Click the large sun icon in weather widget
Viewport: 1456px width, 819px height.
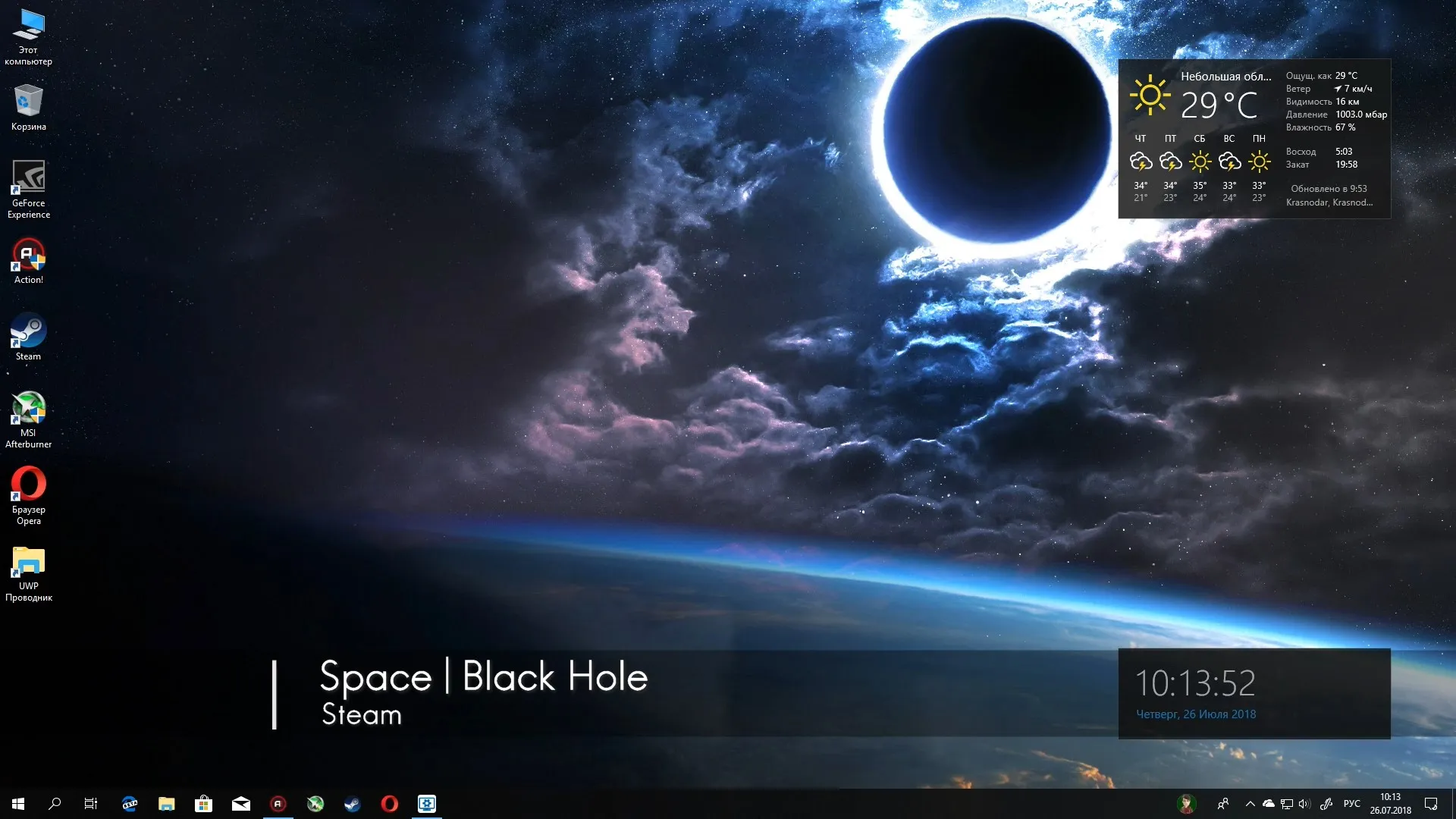tap(1150, 96)
